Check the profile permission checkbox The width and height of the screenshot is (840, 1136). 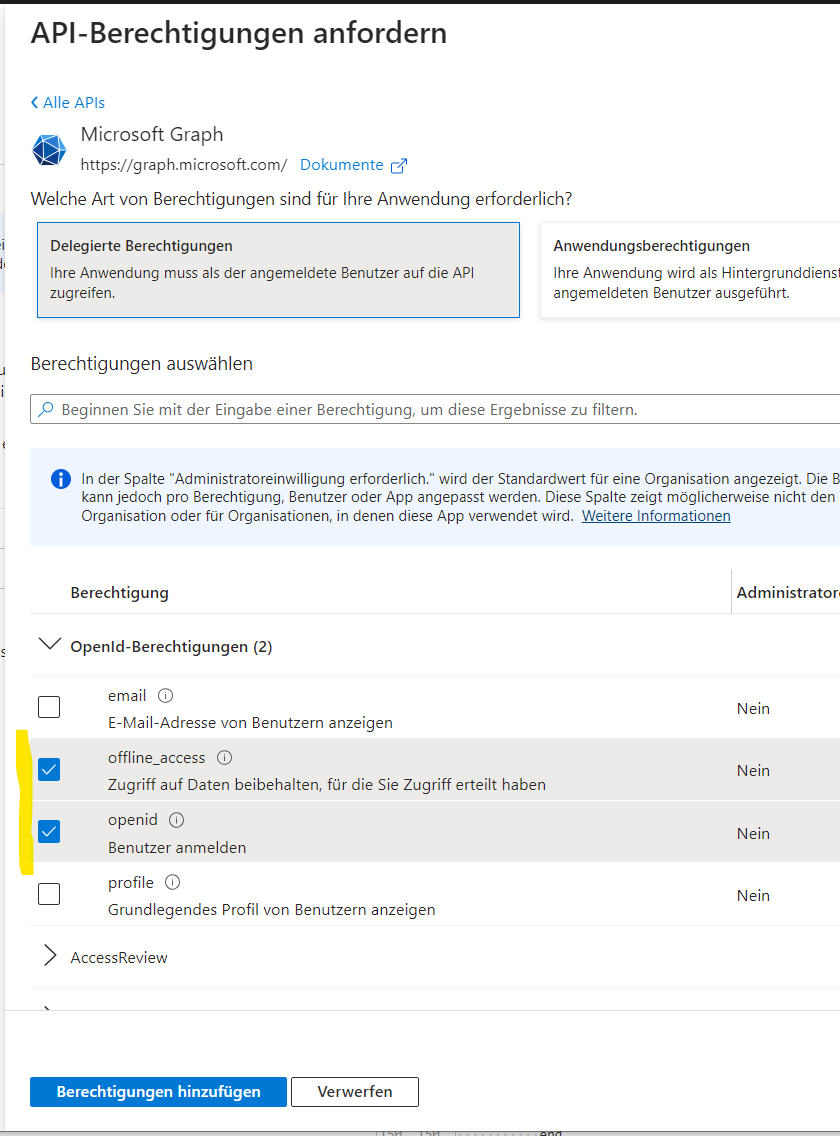(x=49, y=894)
